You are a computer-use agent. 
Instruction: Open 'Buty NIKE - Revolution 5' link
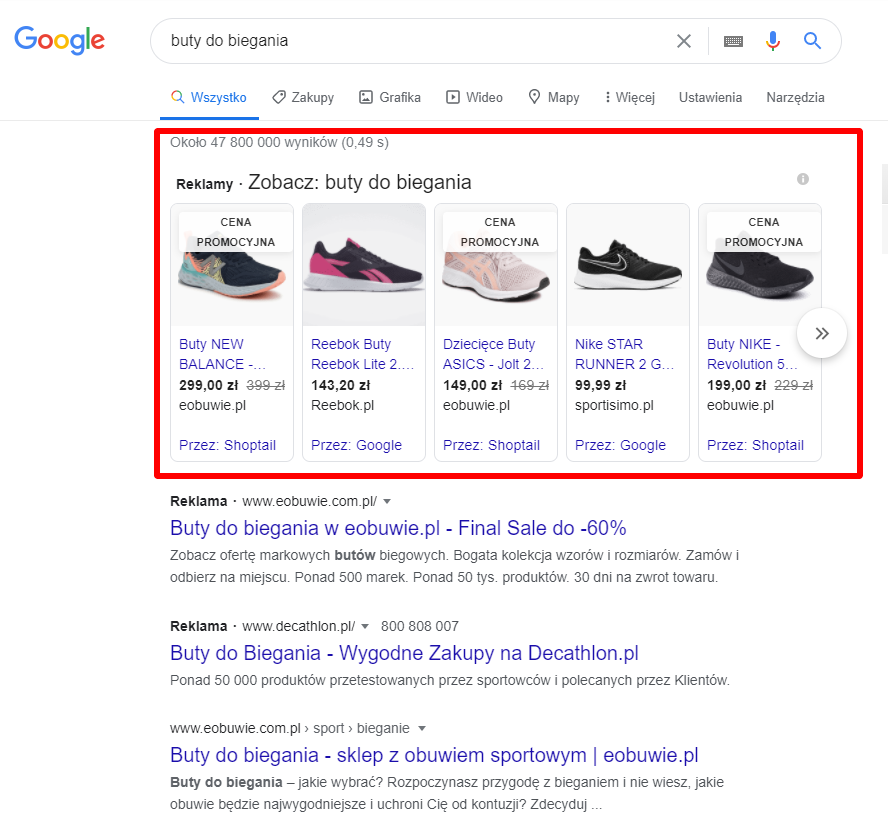click(752, 354)
